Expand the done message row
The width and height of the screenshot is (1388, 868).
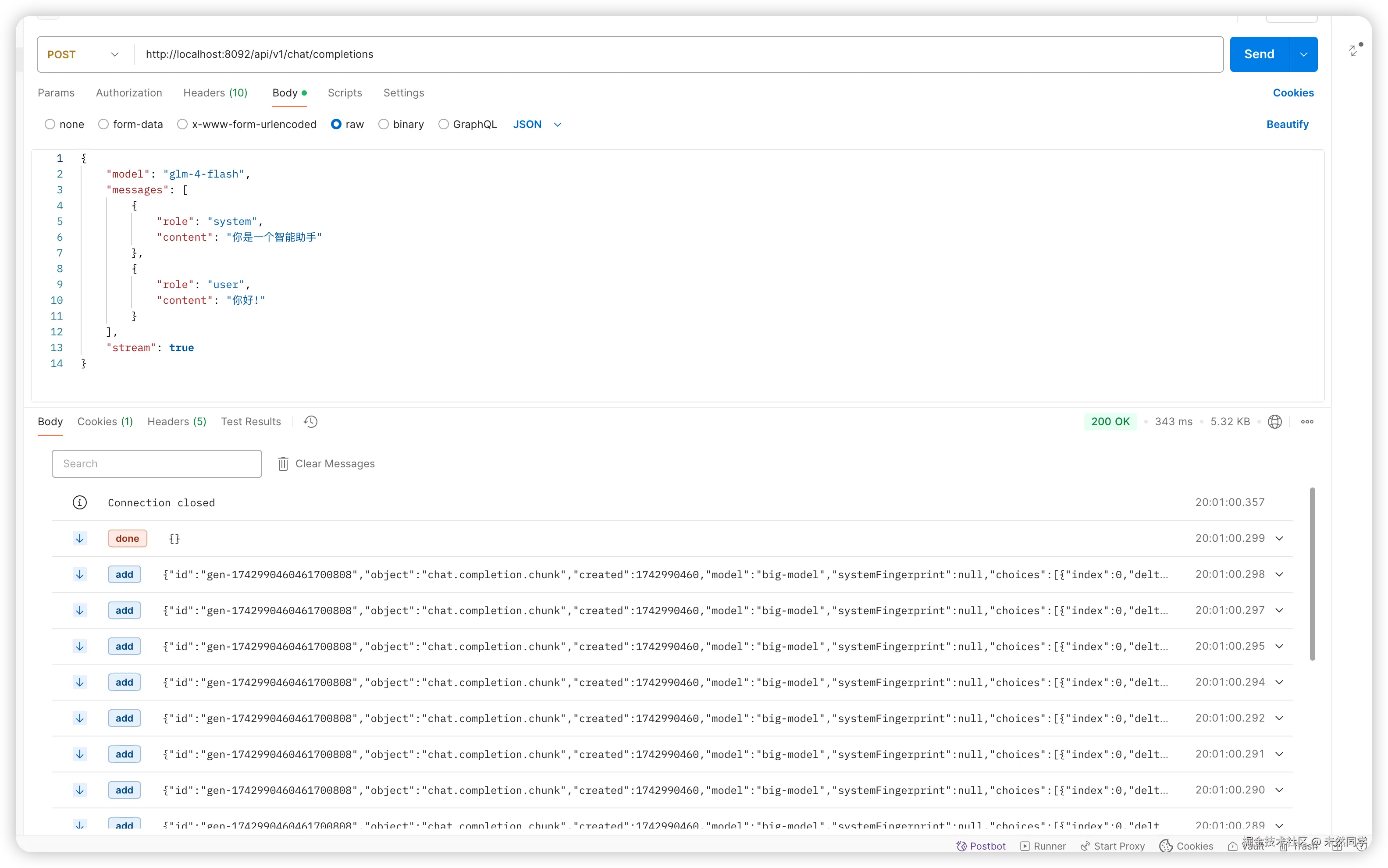tap(1279, 538)
